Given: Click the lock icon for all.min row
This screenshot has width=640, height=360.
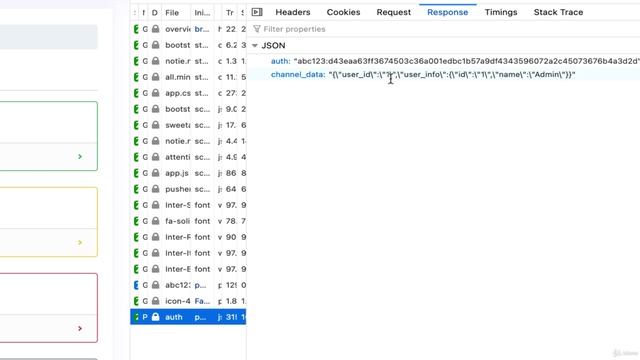Looking at the screenshot, I should tap(156, 77).
